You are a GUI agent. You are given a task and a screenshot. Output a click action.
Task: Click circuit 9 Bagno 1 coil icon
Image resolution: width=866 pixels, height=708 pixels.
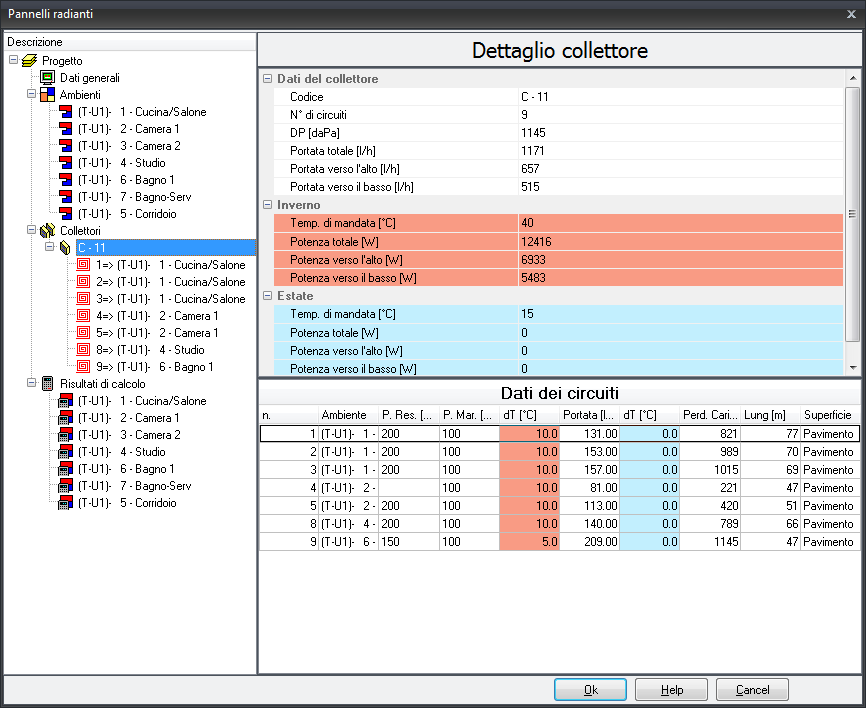point(83,367)
